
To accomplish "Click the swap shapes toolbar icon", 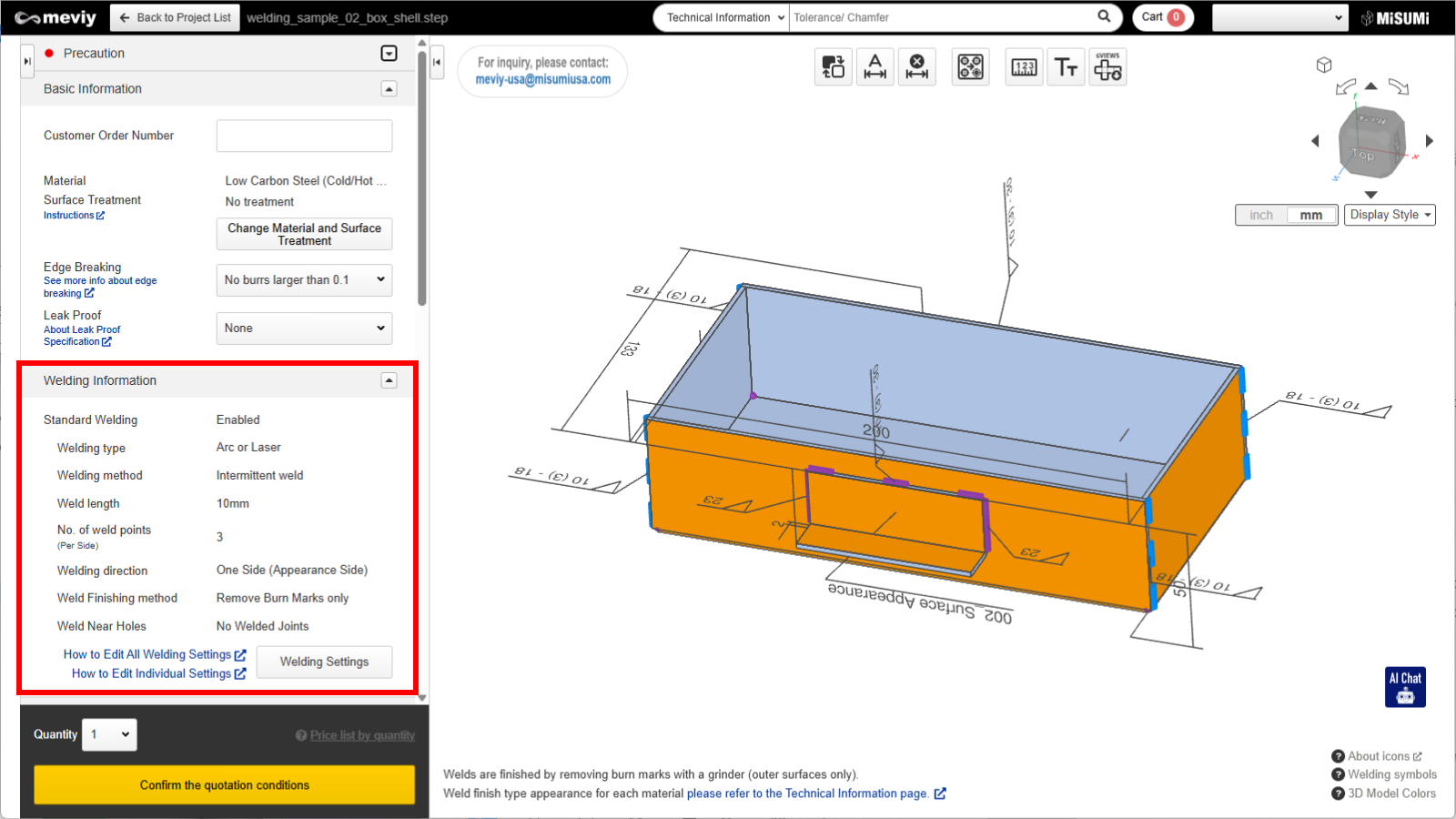I will point(833,67).
